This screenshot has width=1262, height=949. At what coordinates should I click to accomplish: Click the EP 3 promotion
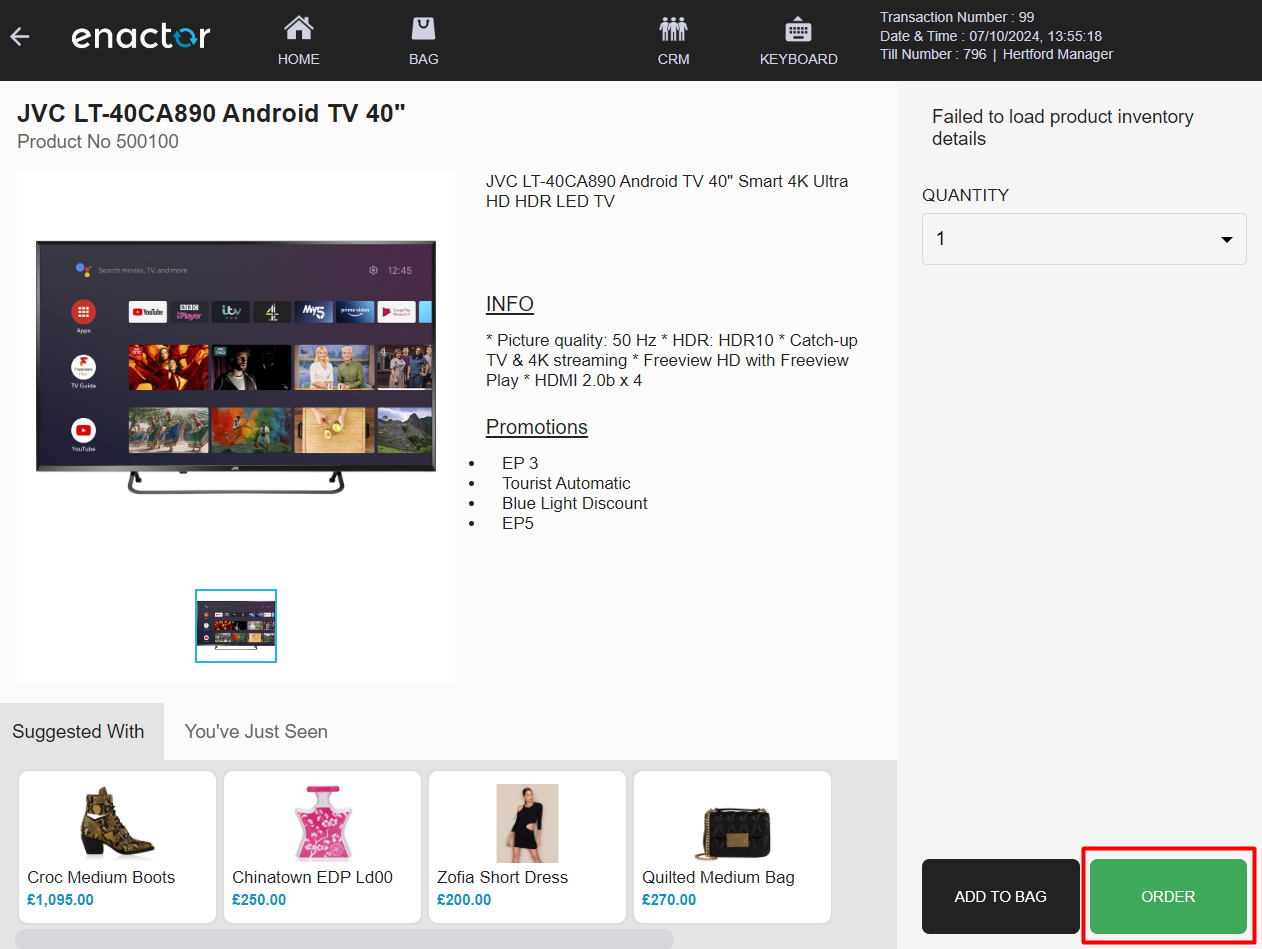click(x=520, y=463)
